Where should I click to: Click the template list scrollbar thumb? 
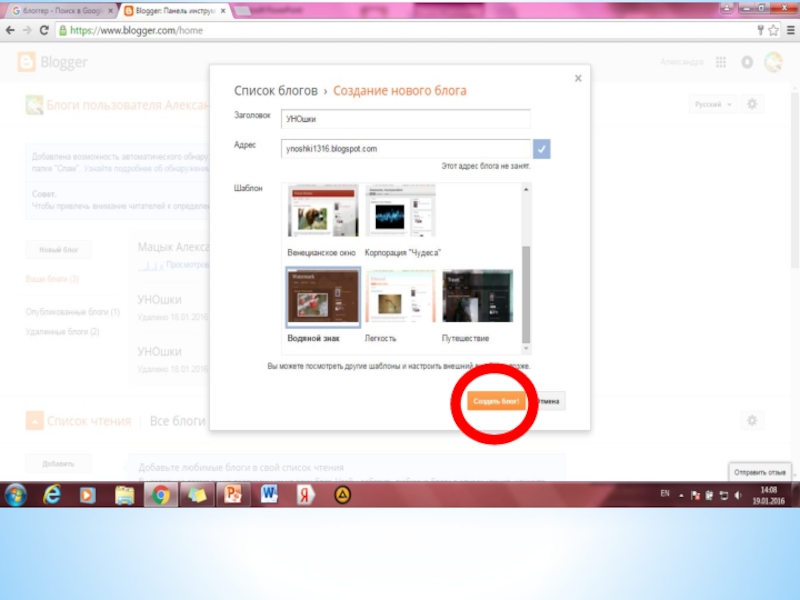tap(526, 294)
